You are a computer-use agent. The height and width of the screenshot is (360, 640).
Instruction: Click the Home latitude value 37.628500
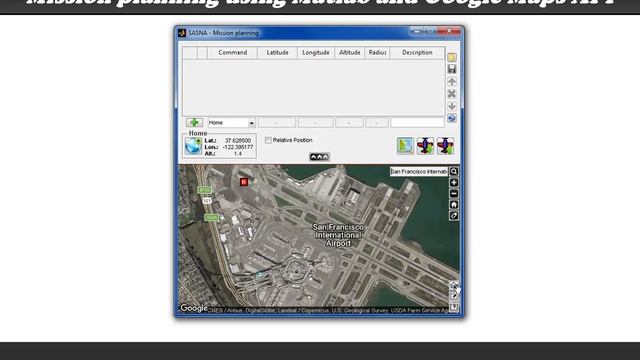(x=238, y=140)
